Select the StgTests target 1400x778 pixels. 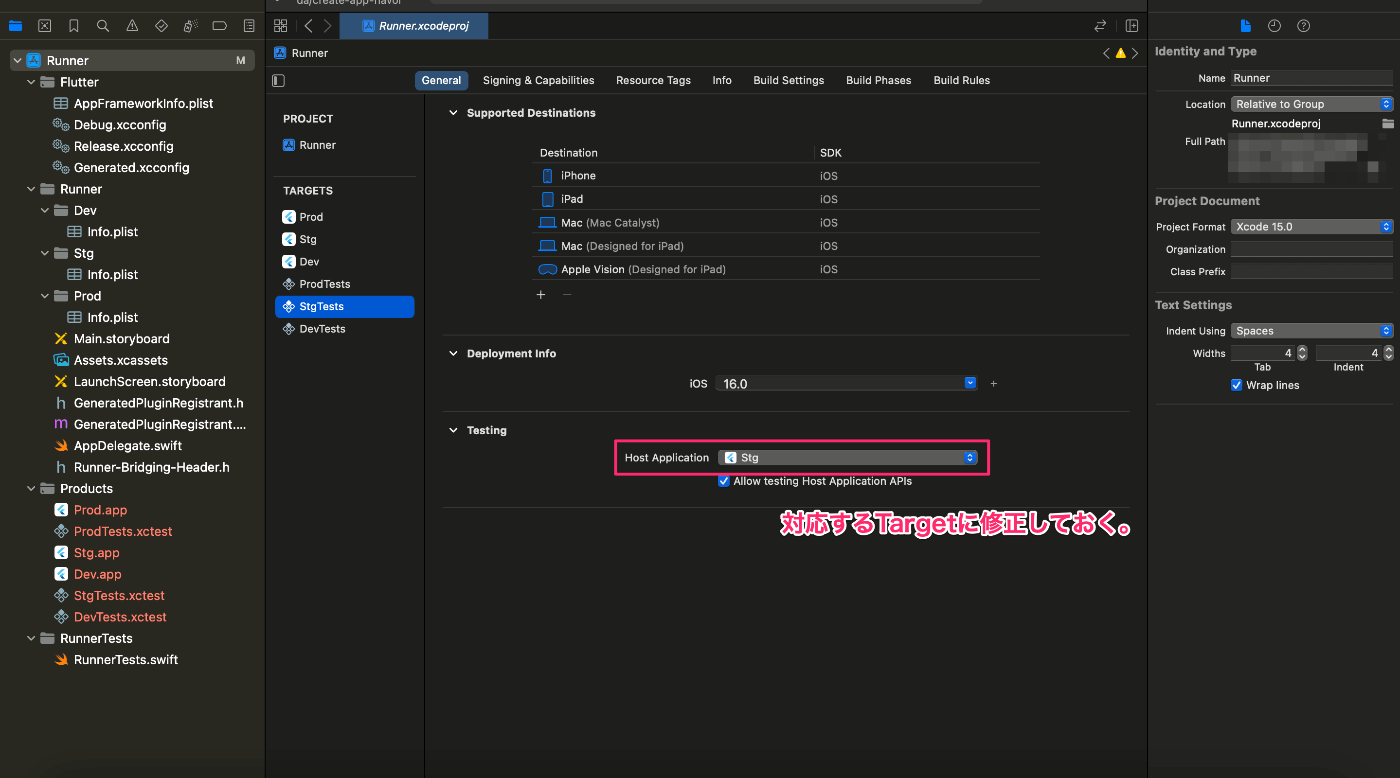(x=344, y=307)
